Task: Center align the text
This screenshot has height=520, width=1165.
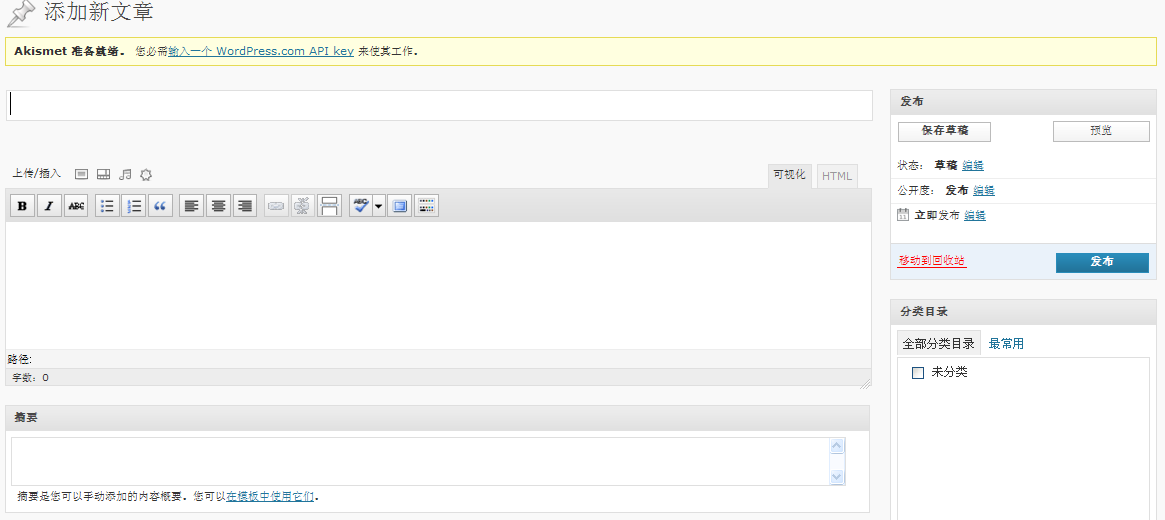Action: (218, 206)
